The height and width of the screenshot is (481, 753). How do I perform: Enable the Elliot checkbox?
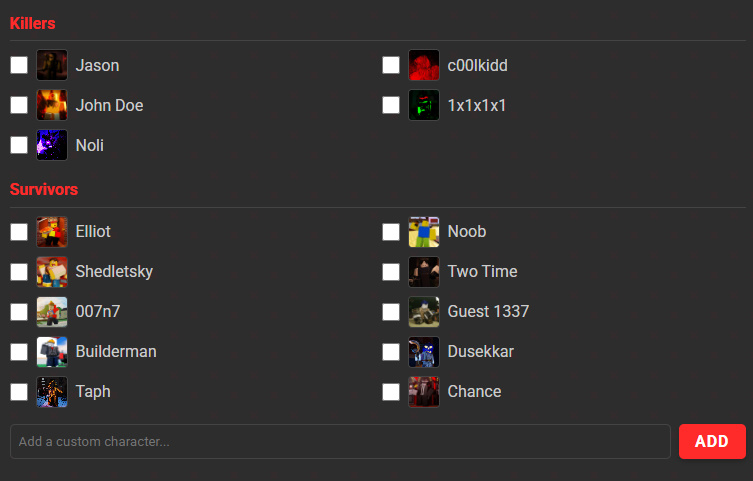pos(19,232)
